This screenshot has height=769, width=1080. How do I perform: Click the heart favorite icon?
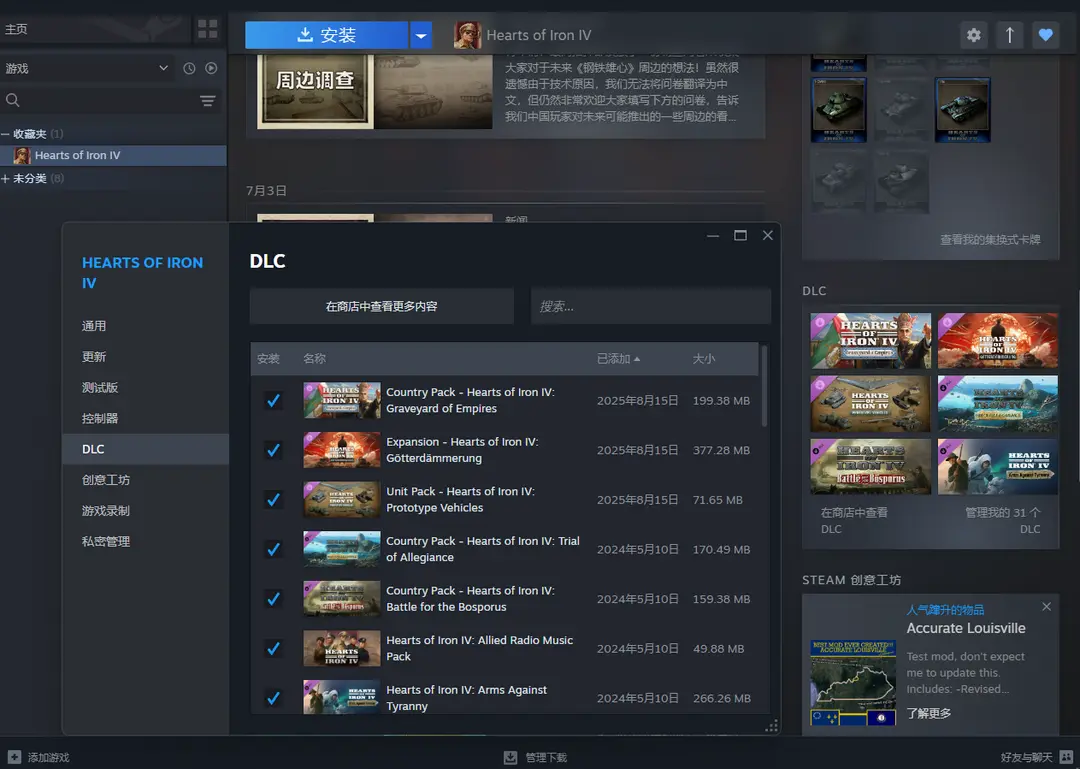(x=1045, y=35)
